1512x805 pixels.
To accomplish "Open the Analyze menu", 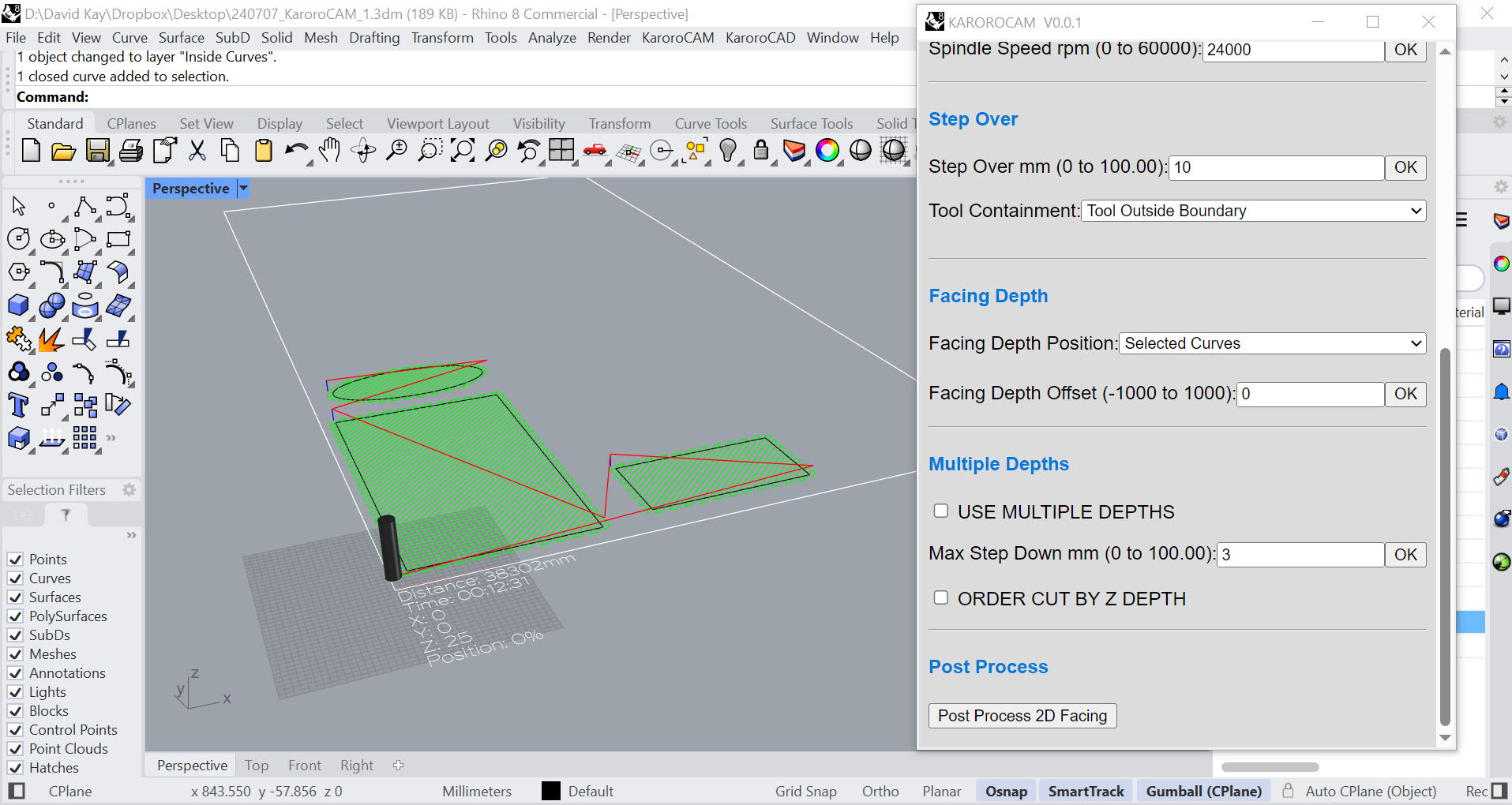I will [552, 38].
